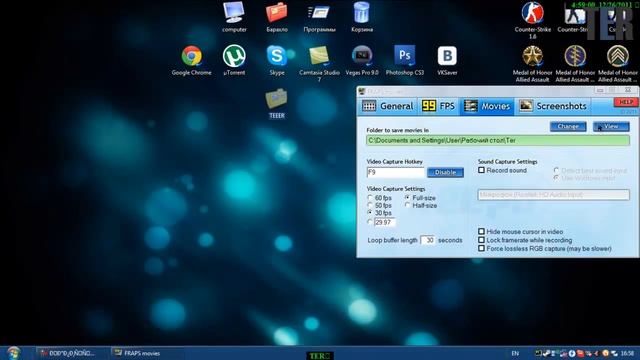Launch µTorrent desktop shortcut
The height and width of the screenshot is (360, 640).
234,60
